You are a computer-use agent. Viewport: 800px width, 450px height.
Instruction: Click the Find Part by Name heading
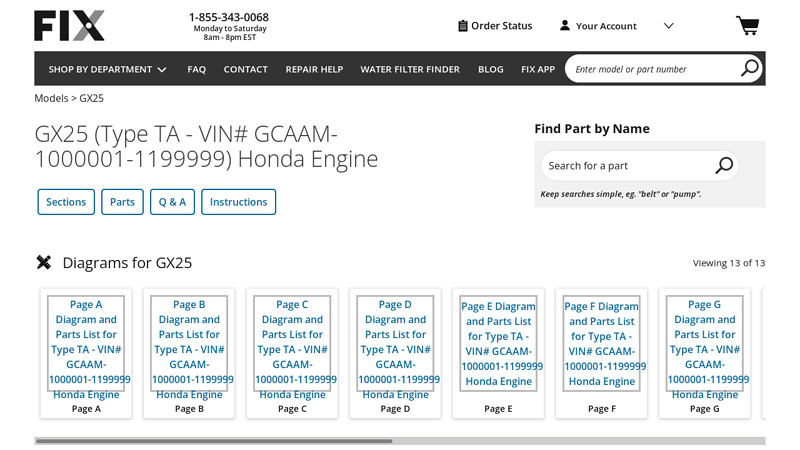tap(592, 129)
